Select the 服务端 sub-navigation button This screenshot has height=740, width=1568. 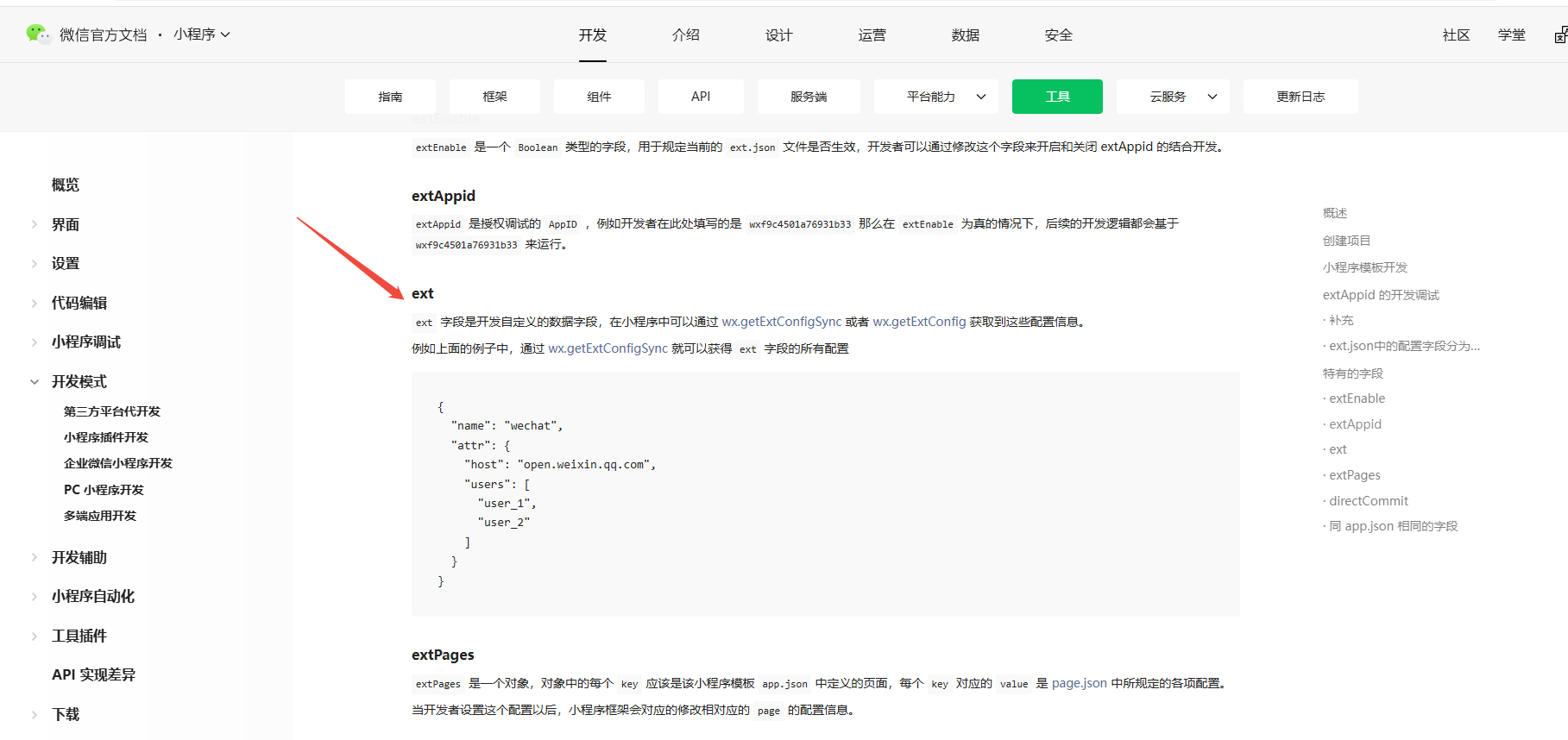809,97
